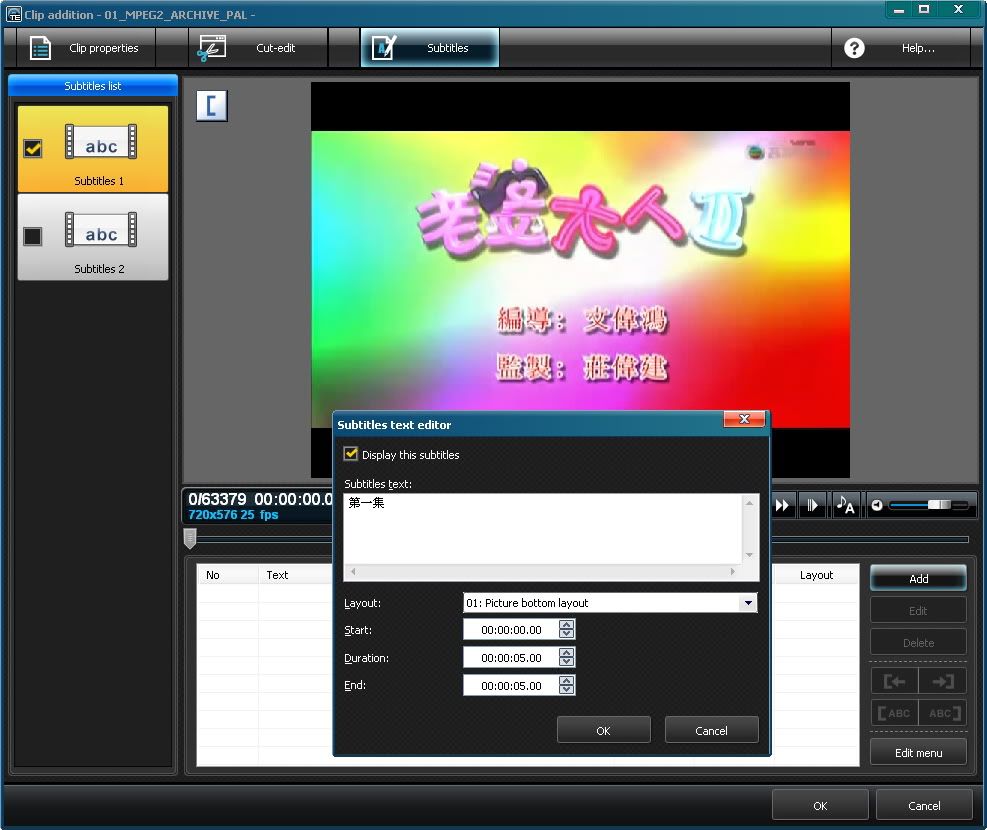The width and height of the screenshot is (987, 830).
Task: Click the fast forward playback button
Action: (x=783, y=505)
